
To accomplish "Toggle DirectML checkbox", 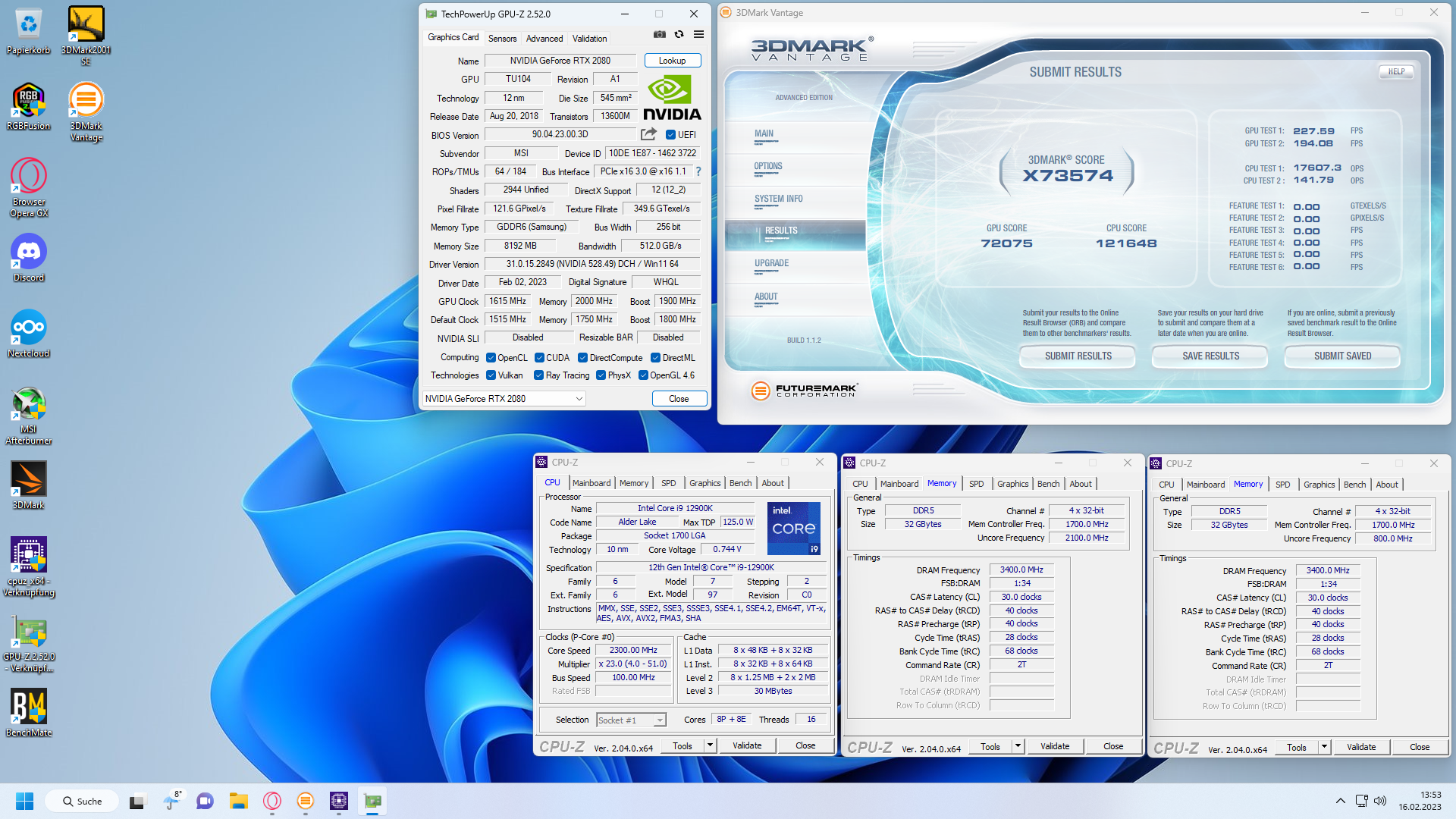I will [655, 358].
